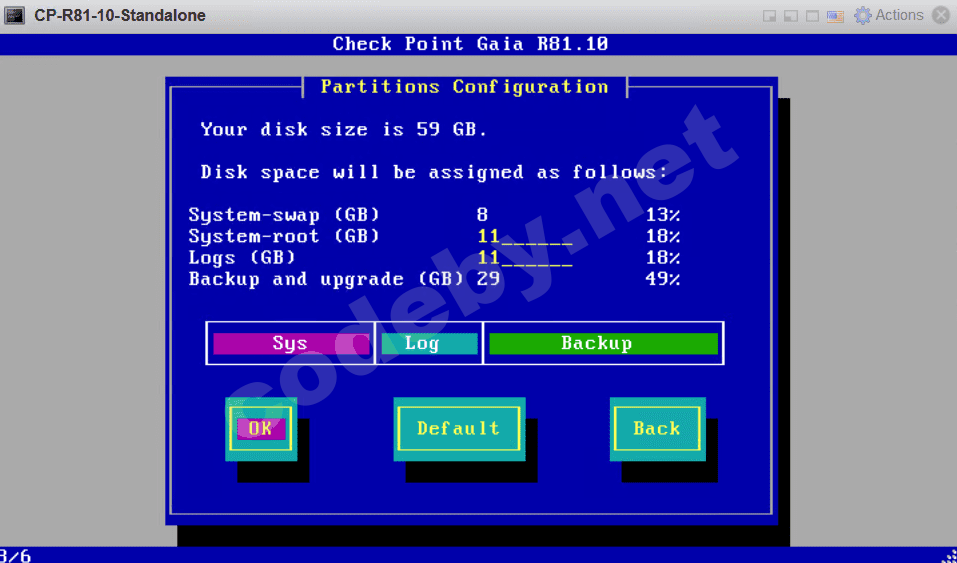Select the full-window console size icon
Screen dimensions: 957x563
tap(812, 16)
